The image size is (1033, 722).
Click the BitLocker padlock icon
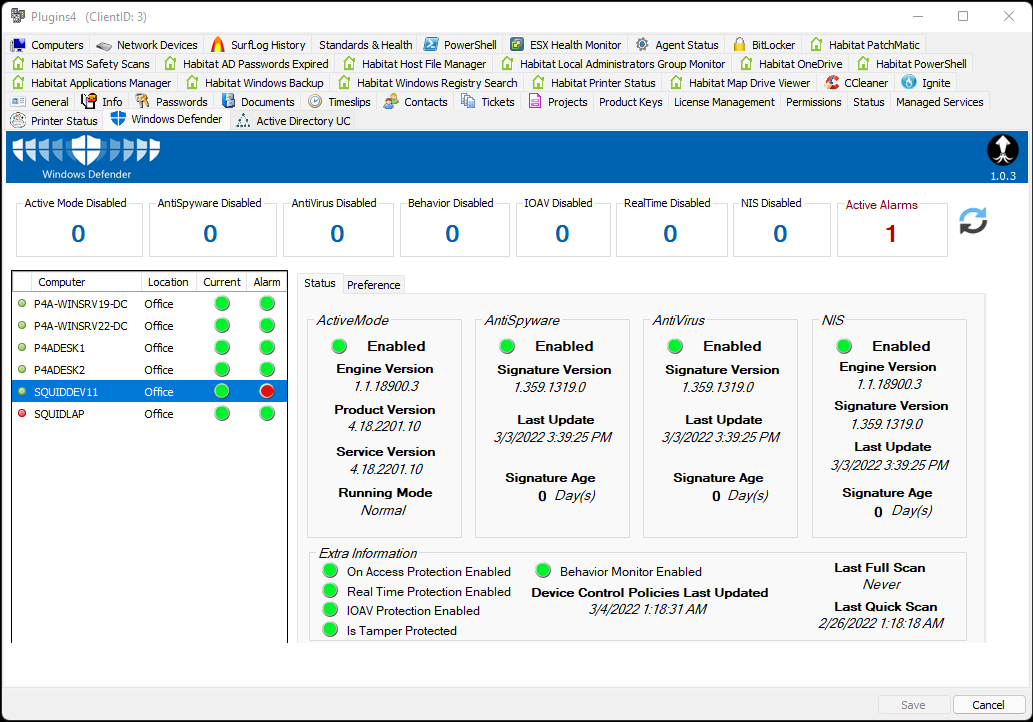click(739, 45)
